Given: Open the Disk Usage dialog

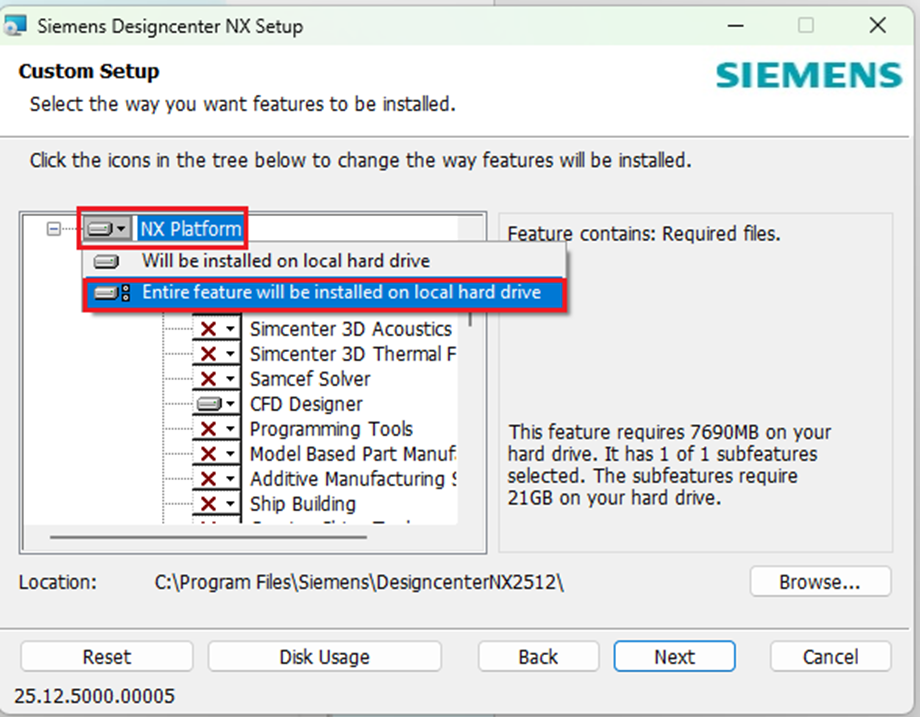Looking at the screenshot, I should pos(324,657).
